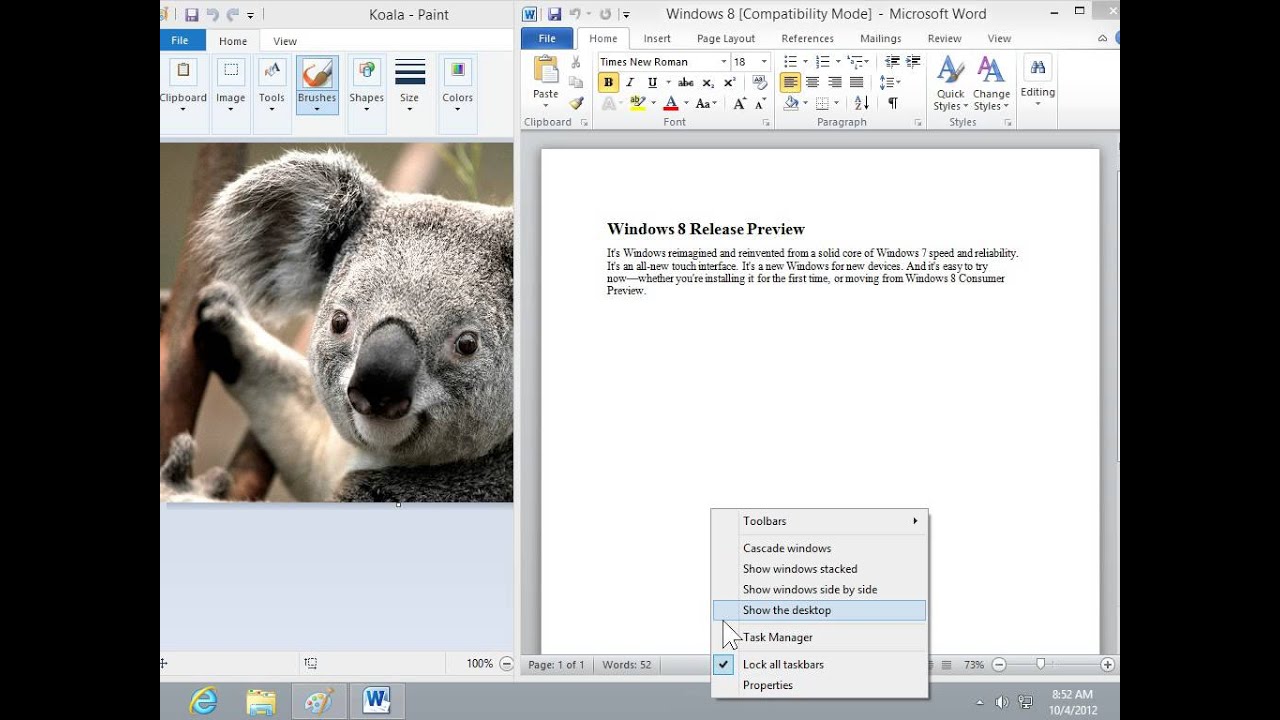Apply superscript formatting in Word
This screenshot has height=720, width=1280.
pyautogui.click(x=729, y=83)
